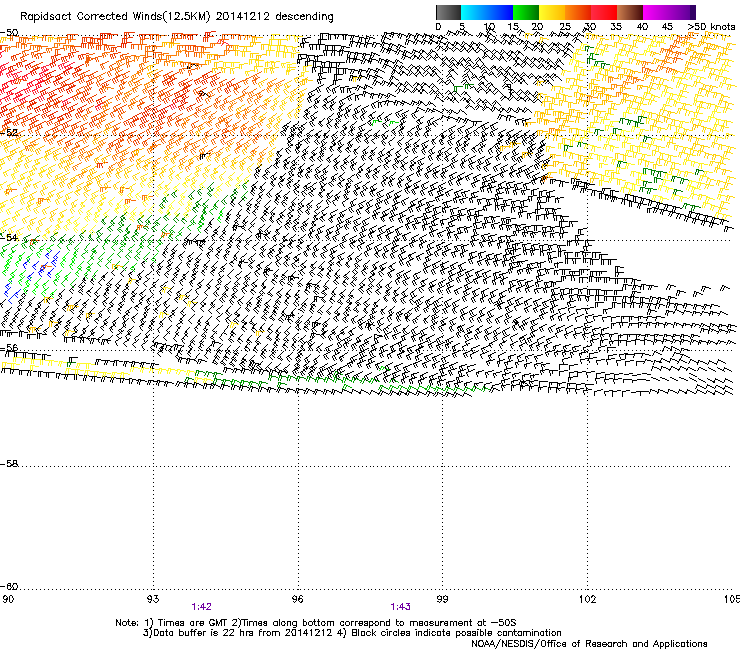Viewport: 740px width, 650px height.
Task: Click the longitude label '99' on the bottom axis
Action: pos(442,599)
